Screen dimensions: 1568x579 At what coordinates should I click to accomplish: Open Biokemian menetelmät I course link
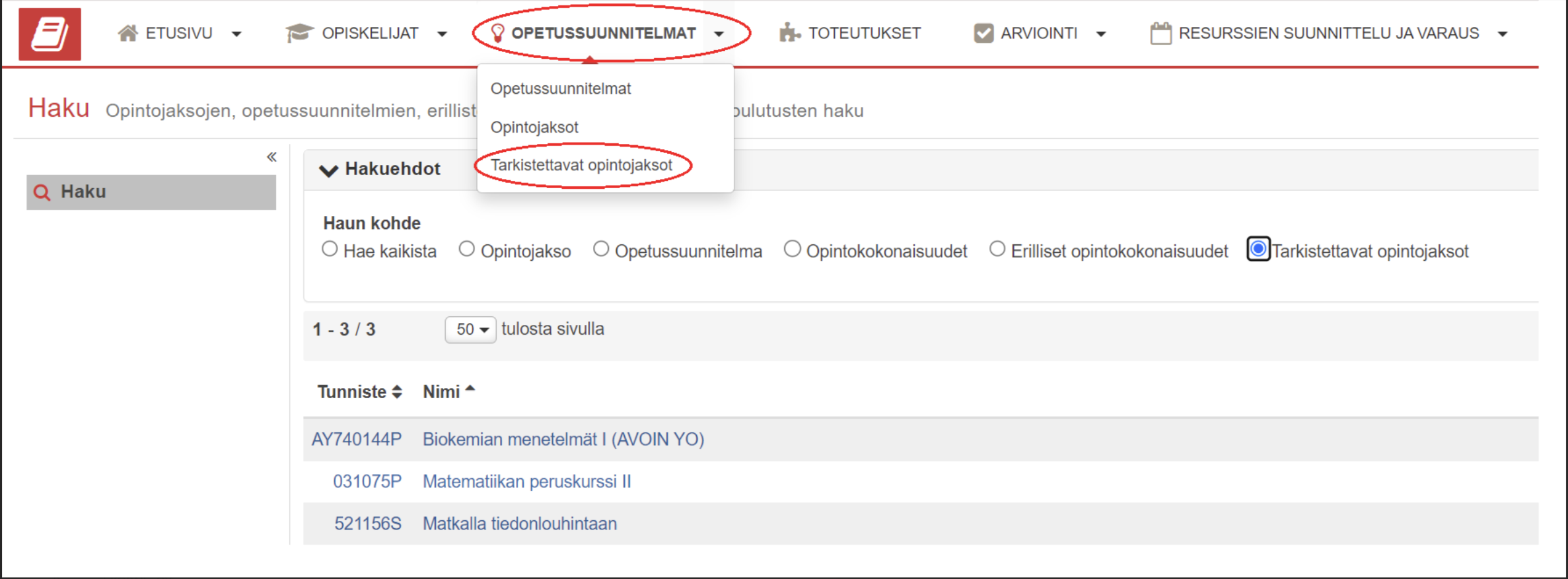point(563,440)
